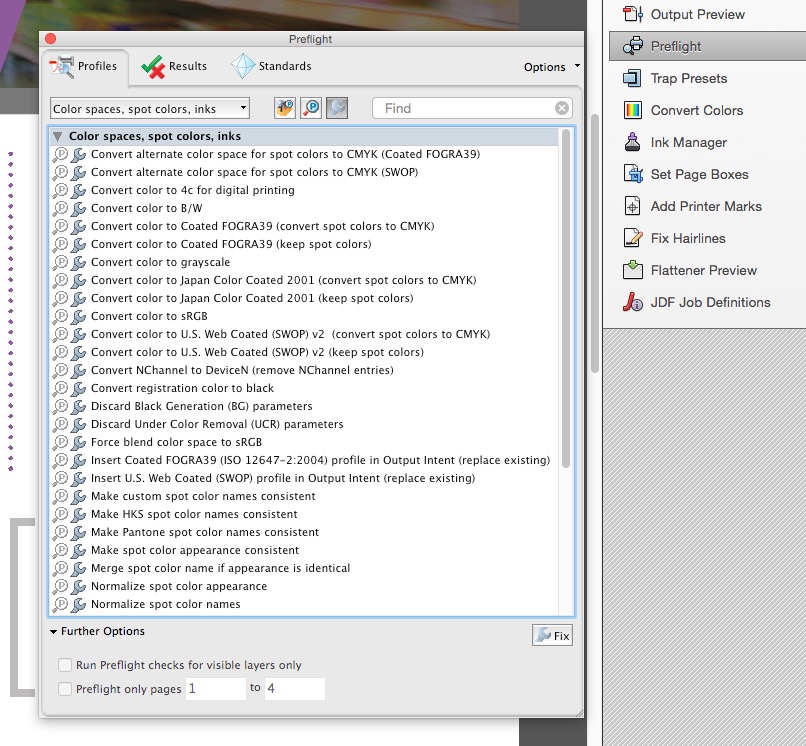806x746 pixels.
Task: Collapse the Further Options section
Action: (x=53, y=631)
